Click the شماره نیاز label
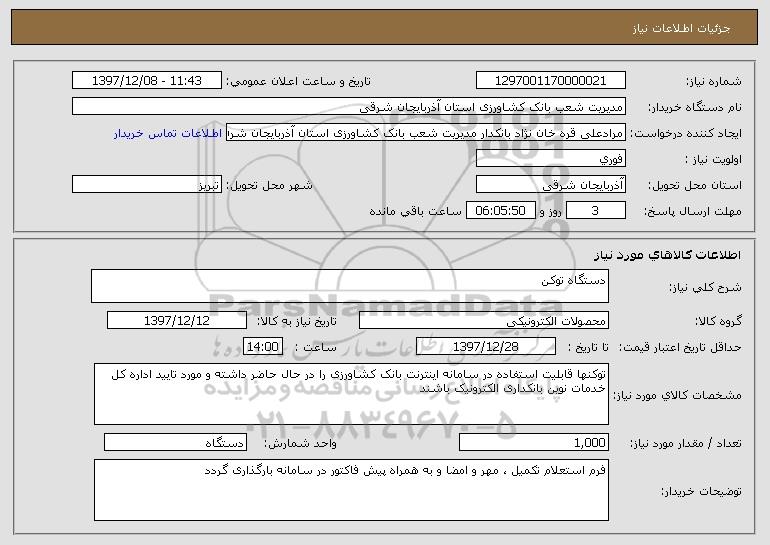 click(x=714, y=81)
